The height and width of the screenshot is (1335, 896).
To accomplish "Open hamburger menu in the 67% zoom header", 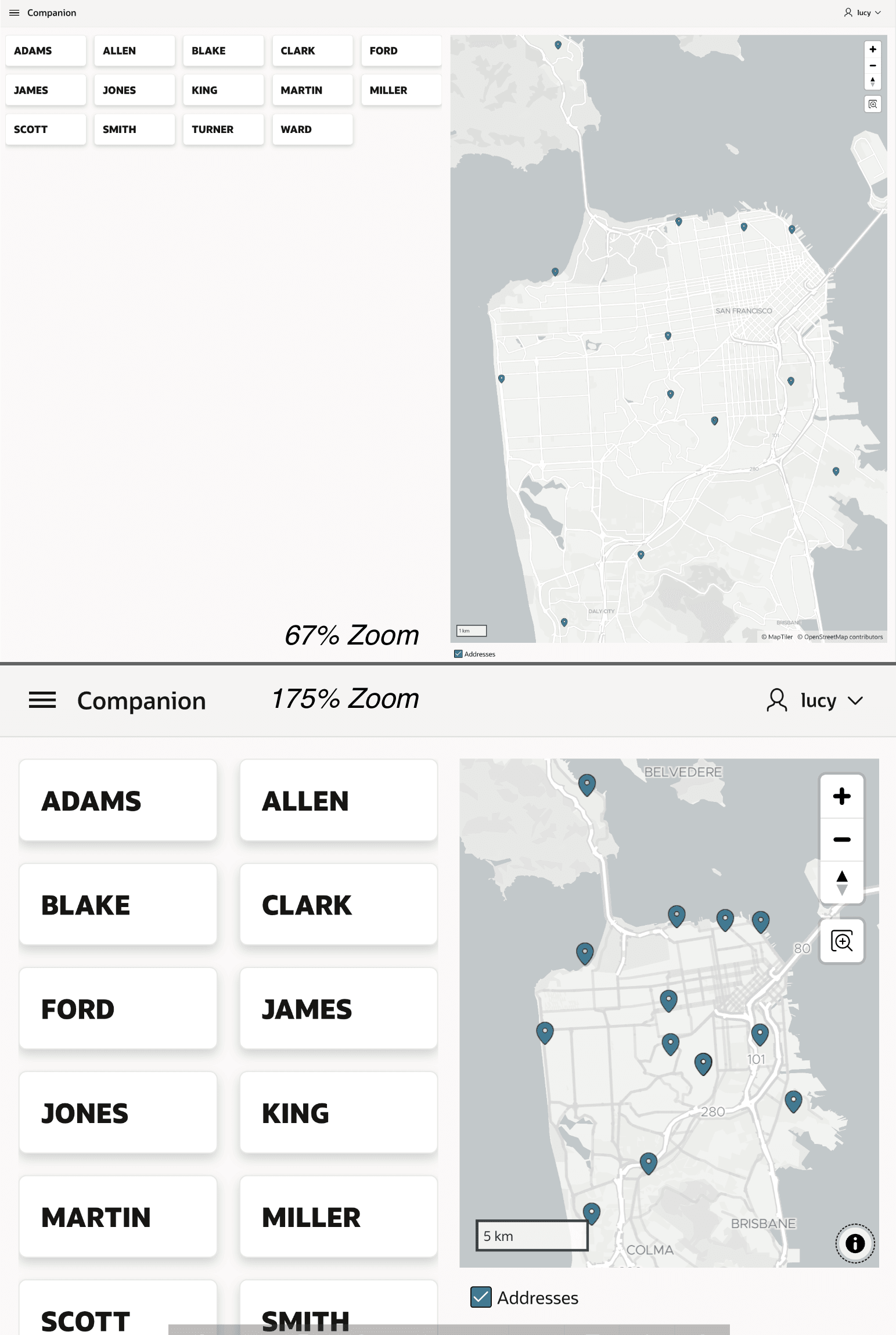I will coord(15,13).
